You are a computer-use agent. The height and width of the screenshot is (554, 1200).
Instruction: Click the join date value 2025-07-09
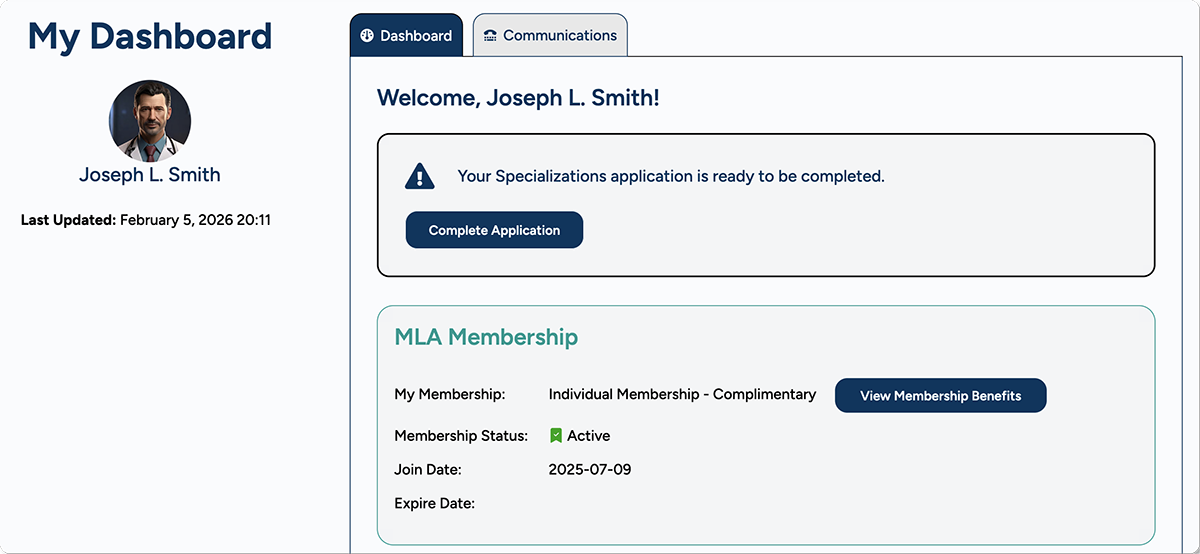point(590,470)
